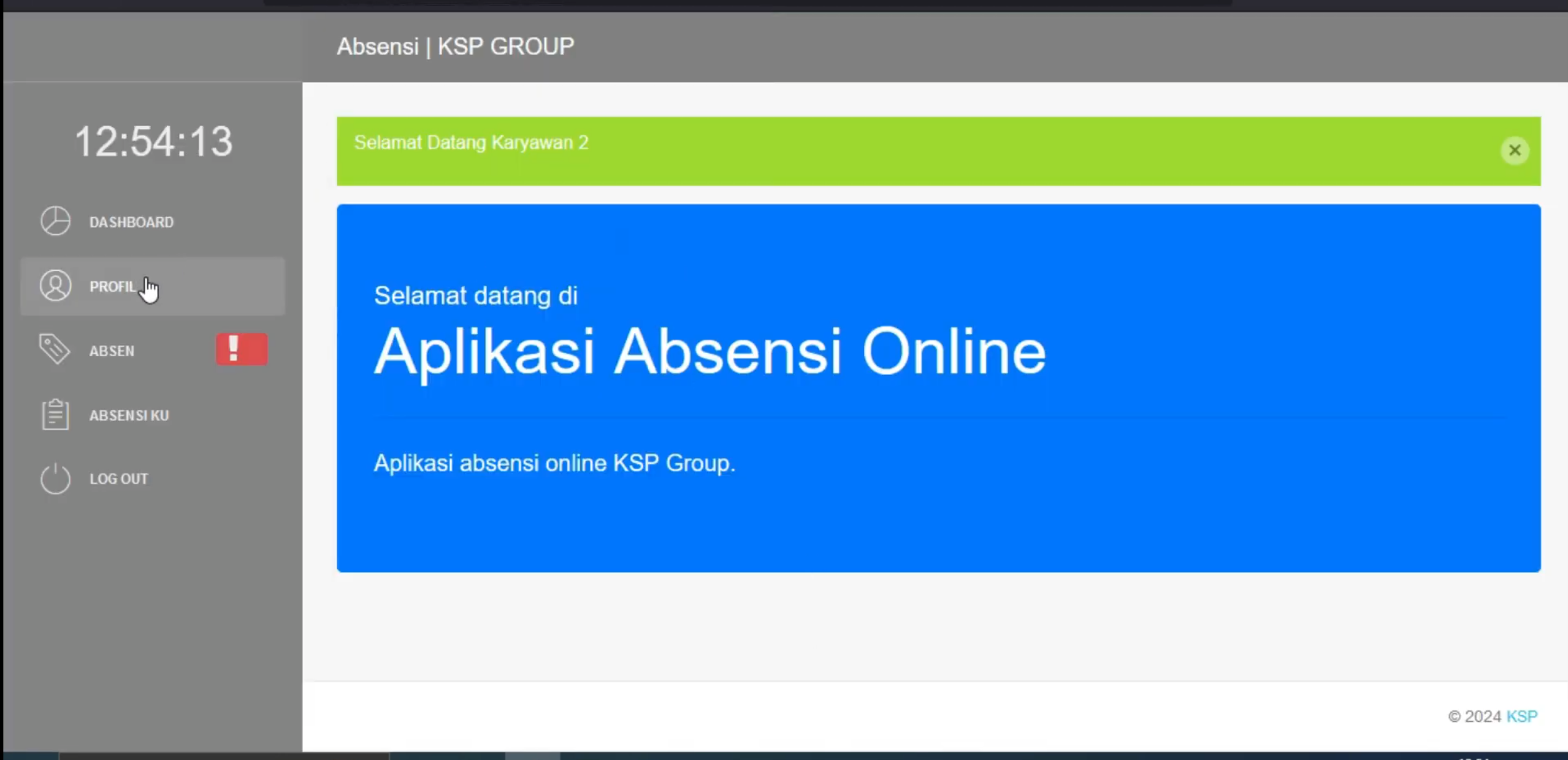Click 'Aplikasi absensi online KSP Group.' text
Image resolution: width=1568 pixels, height=760 pixels.
[x=554, y=463]
